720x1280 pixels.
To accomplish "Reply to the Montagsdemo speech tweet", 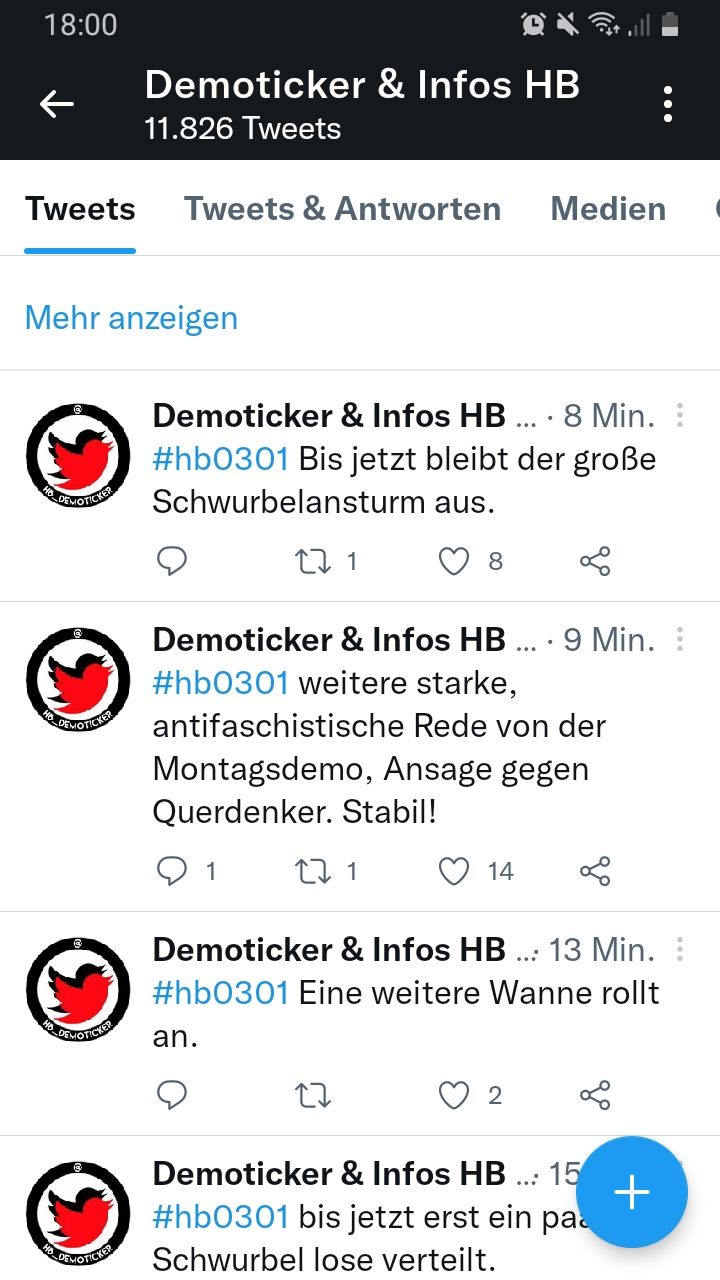I will 173,872.
